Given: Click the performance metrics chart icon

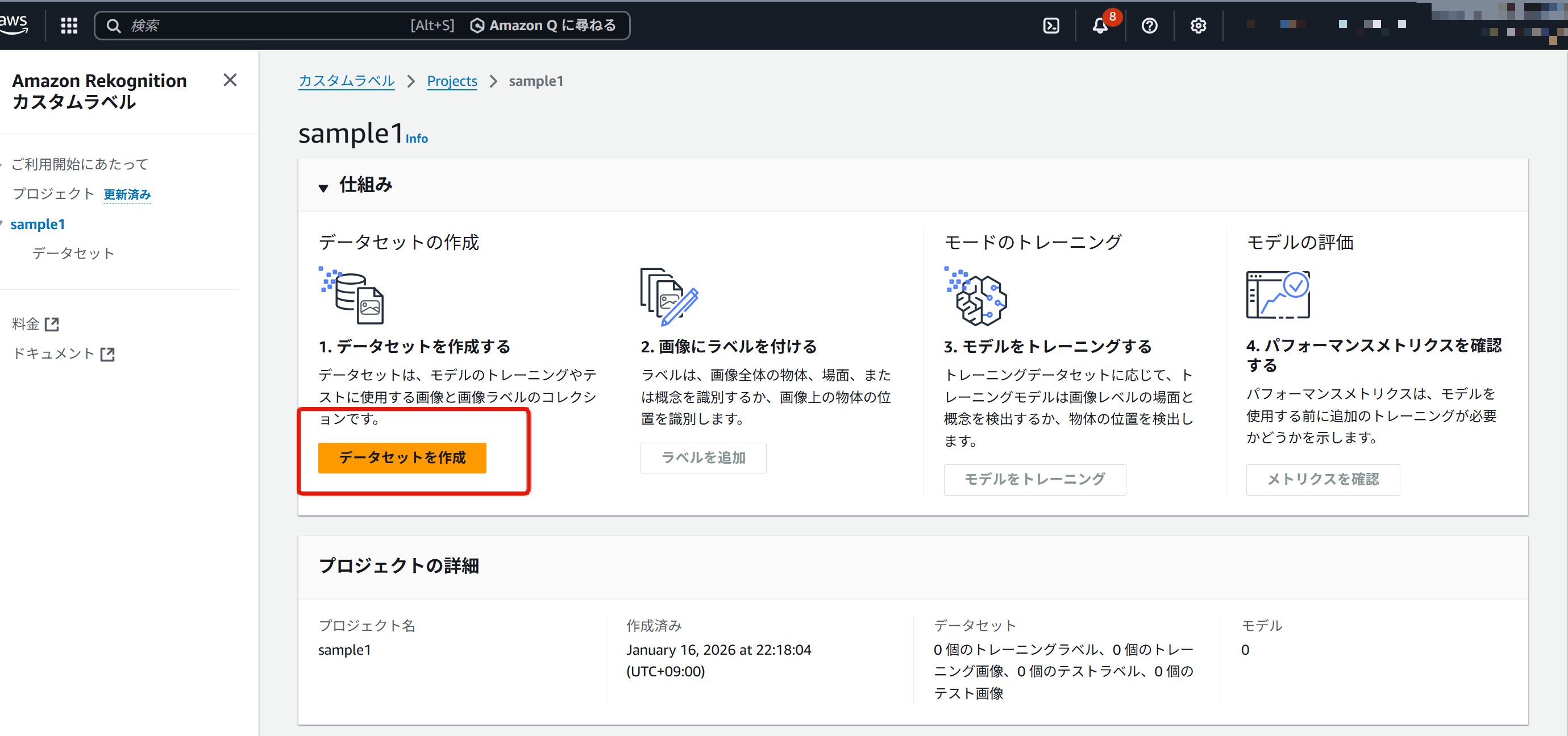Looking at the screenshot, I should click(x=1278, y=294).
